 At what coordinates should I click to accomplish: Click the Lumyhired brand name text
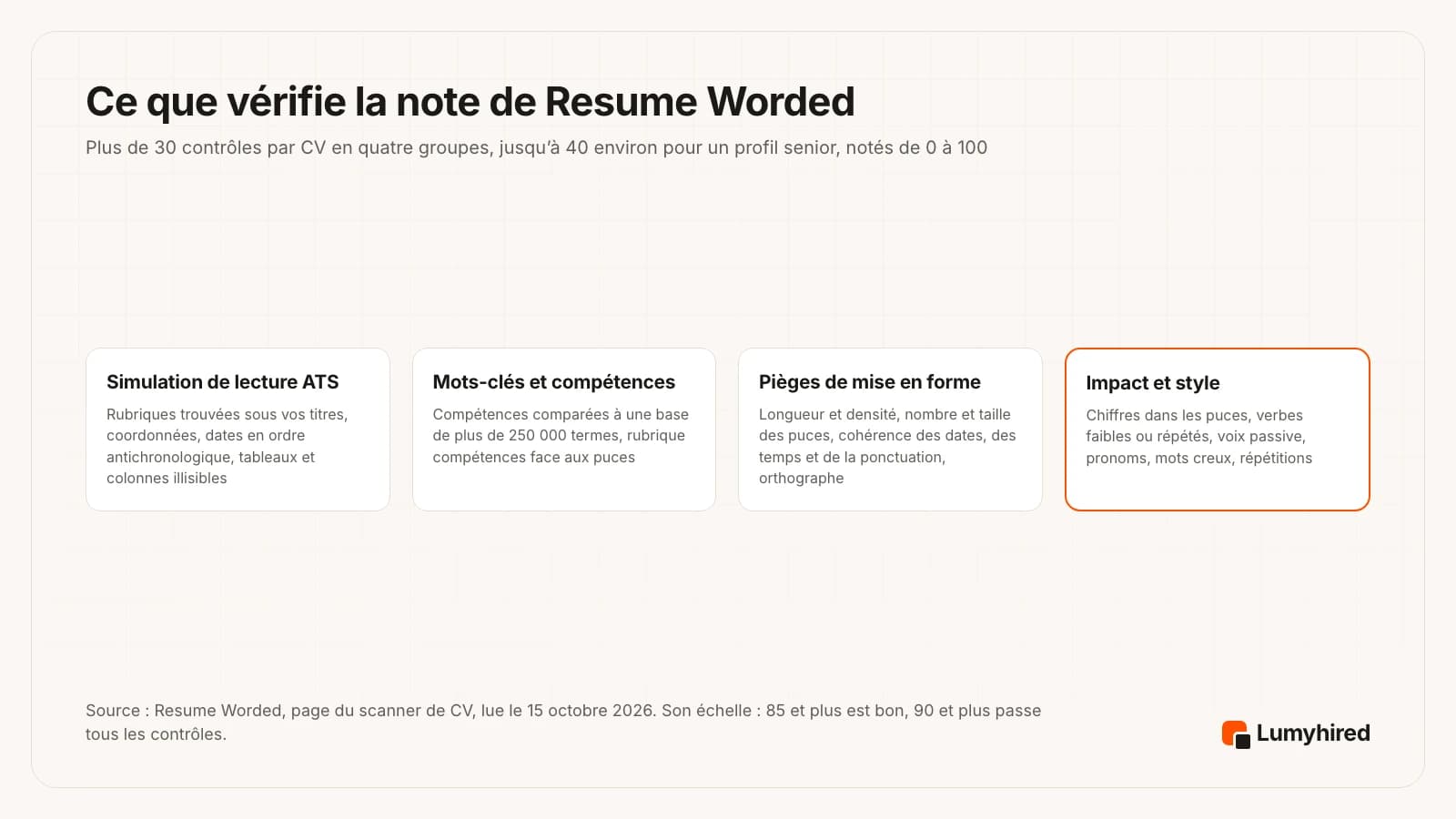(x=1313, y=733)
